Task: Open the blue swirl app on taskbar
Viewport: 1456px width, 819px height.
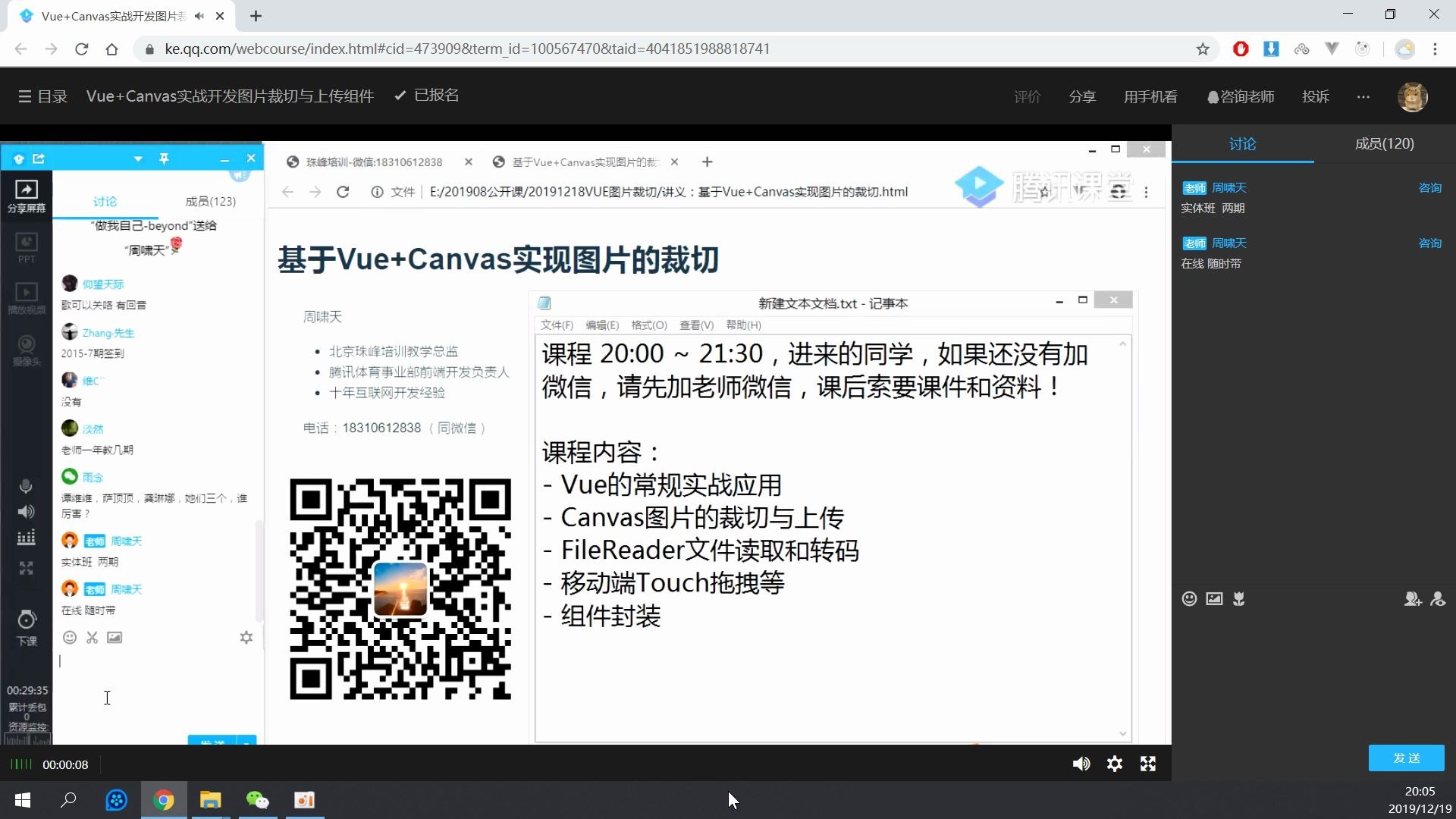Action: (x=116, y=800)
